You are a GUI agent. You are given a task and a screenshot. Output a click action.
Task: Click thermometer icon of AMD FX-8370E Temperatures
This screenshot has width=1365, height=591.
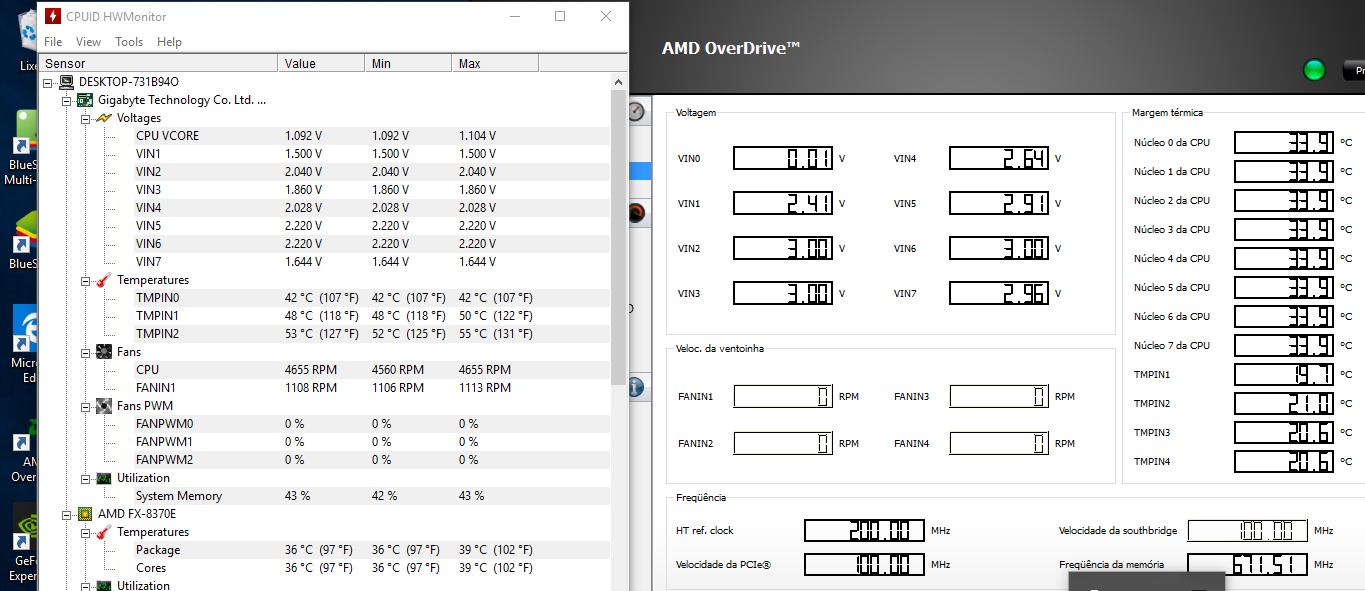point(104,532)
